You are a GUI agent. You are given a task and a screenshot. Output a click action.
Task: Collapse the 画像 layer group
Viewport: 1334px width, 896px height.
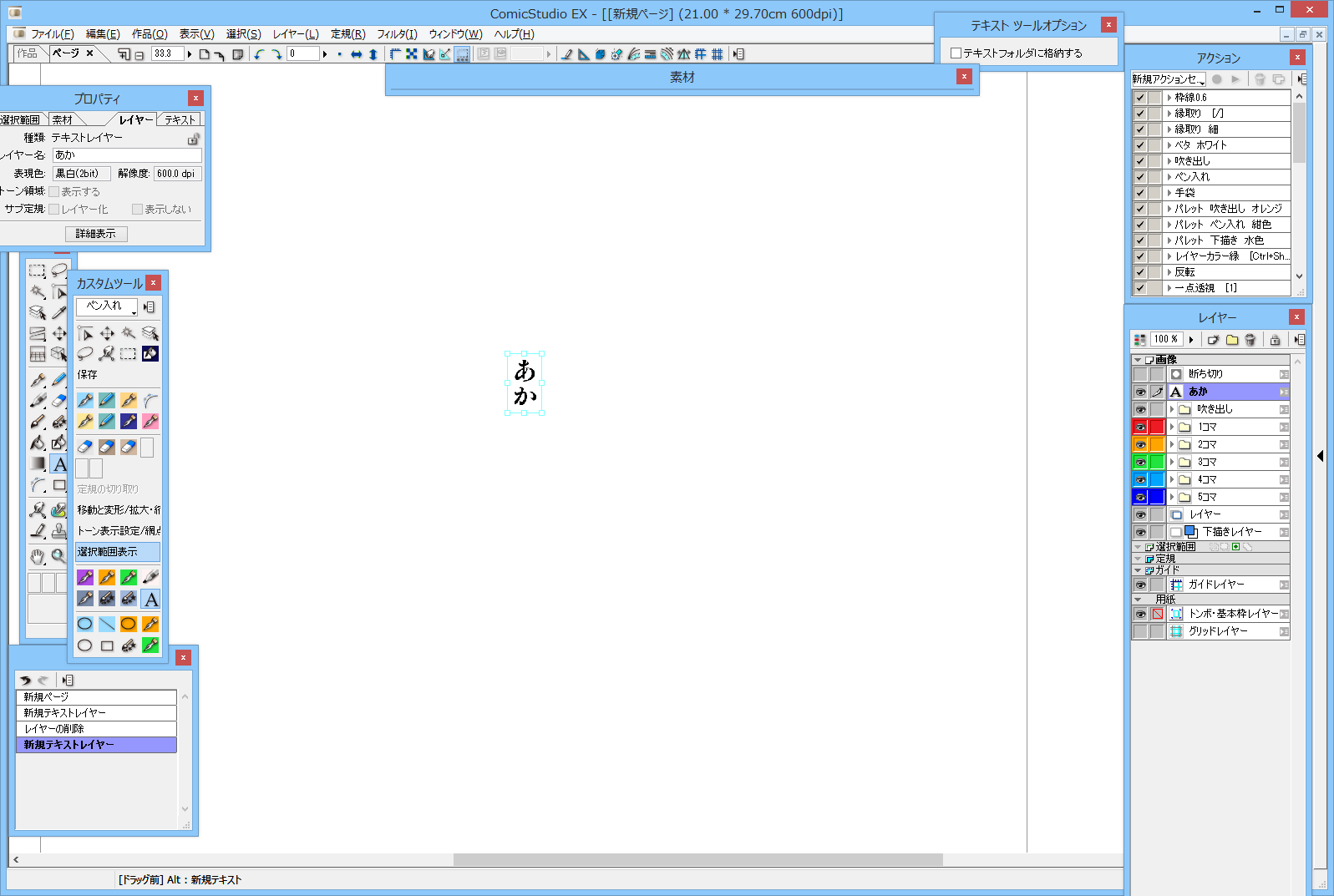[x=1138, y=360]
